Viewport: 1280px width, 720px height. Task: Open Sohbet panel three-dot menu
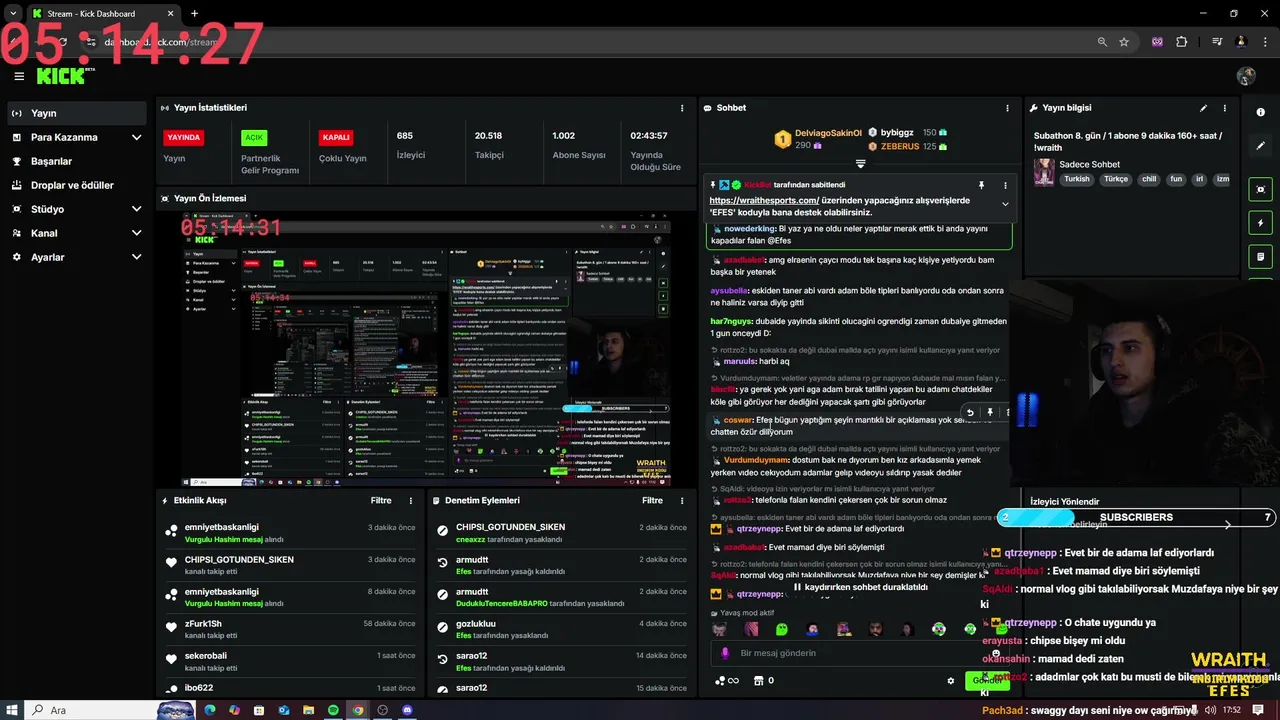[x=1007, y=108]
